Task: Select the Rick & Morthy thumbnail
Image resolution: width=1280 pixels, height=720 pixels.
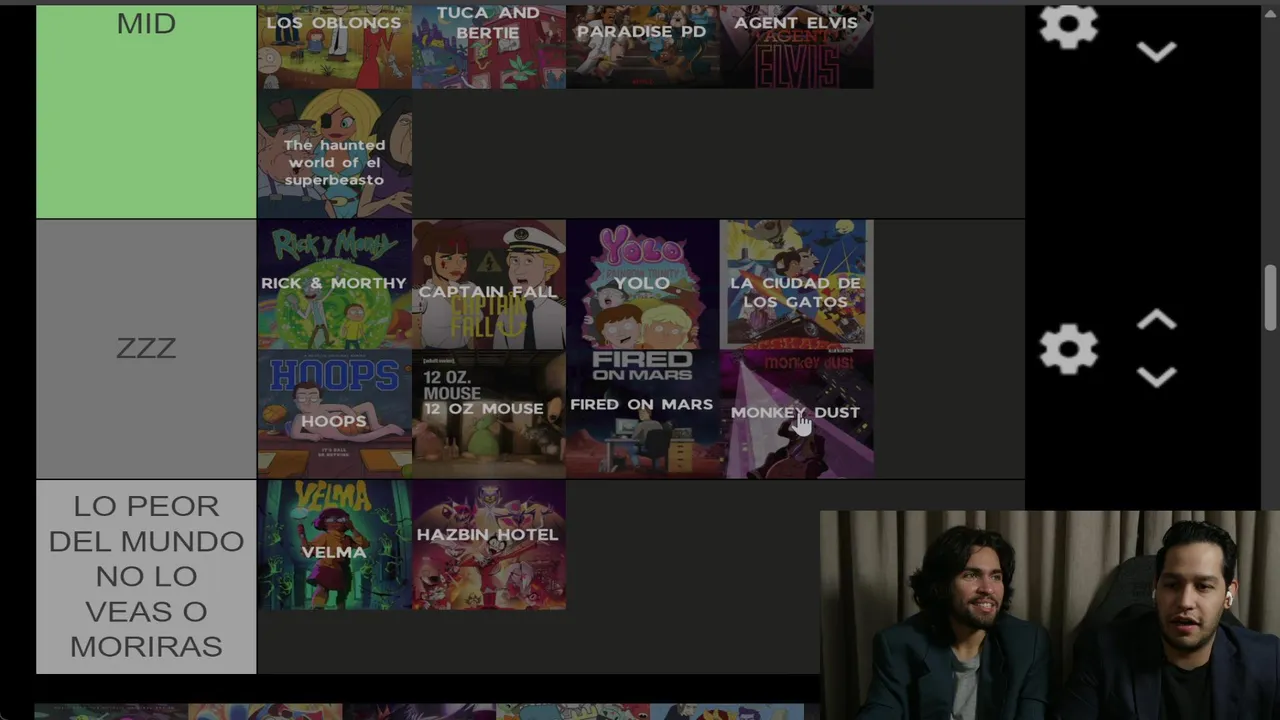Action: coord(334,285)
